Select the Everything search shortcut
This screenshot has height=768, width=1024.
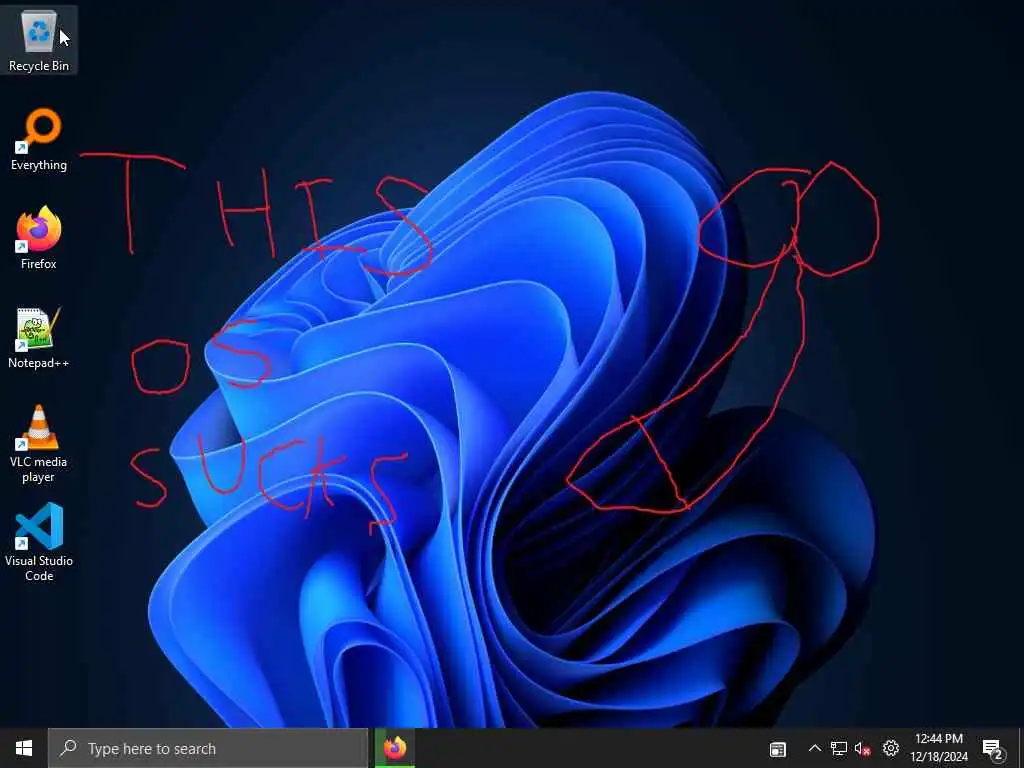39,140
